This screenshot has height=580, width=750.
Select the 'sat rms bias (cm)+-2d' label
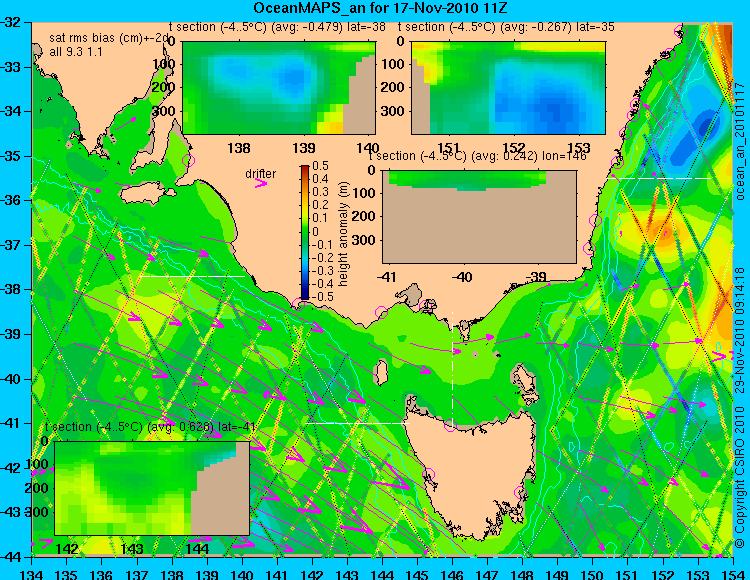[110, 39]
